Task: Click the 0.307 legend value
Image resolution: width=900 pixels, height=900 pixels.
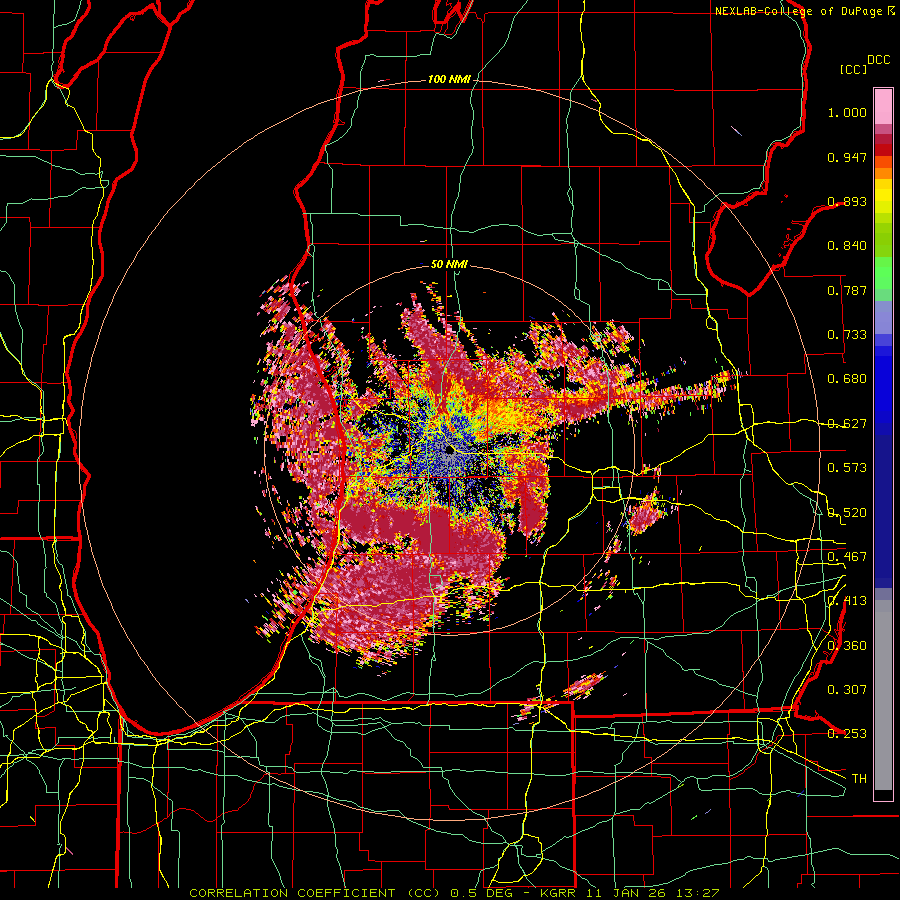Action: pyautogui.click(x=847, y=690)
